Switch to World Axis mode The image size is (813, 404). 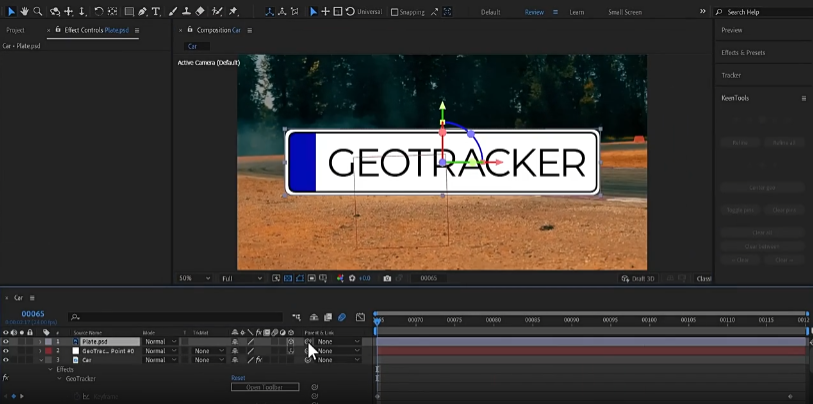click(282, 11)
